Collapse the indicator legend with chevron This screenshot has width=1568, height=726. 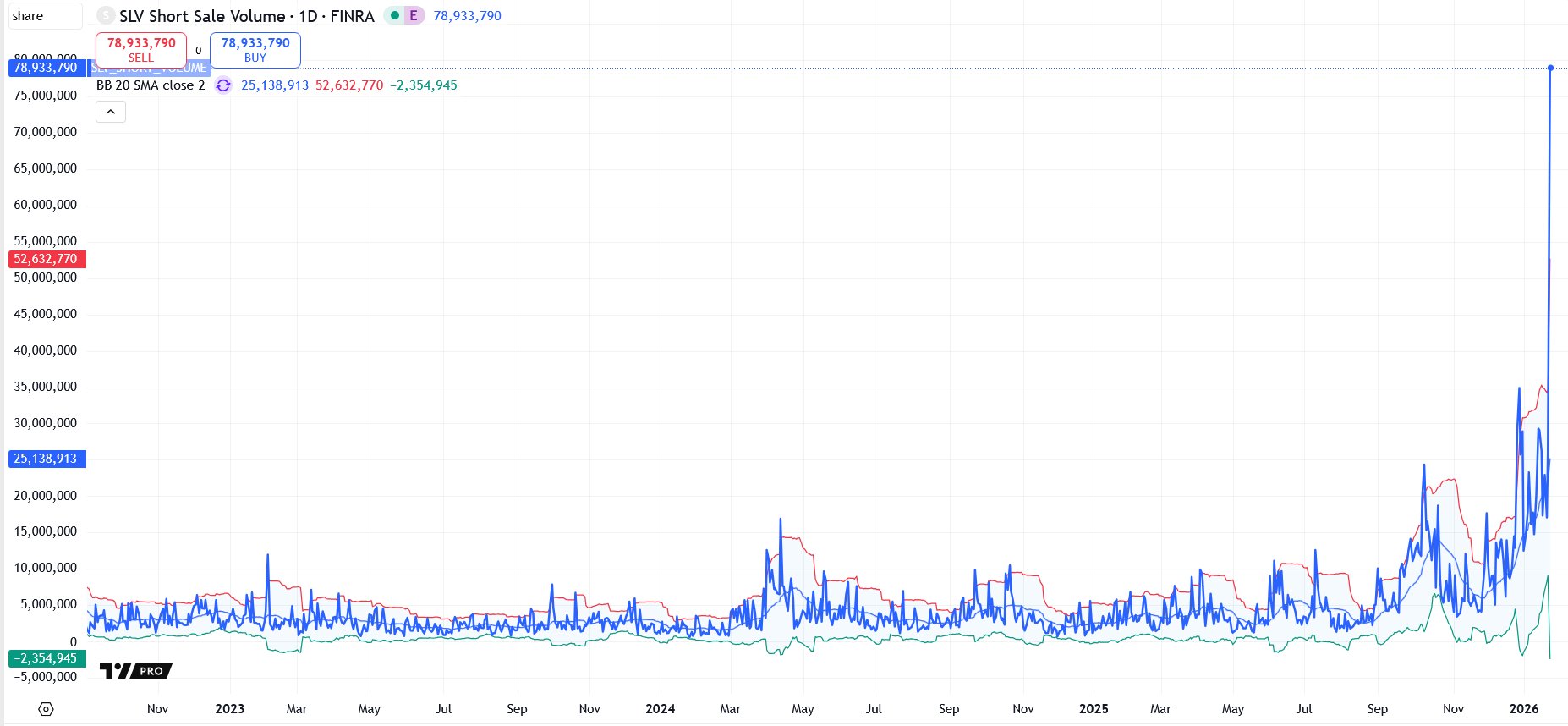tap(111, 112)
